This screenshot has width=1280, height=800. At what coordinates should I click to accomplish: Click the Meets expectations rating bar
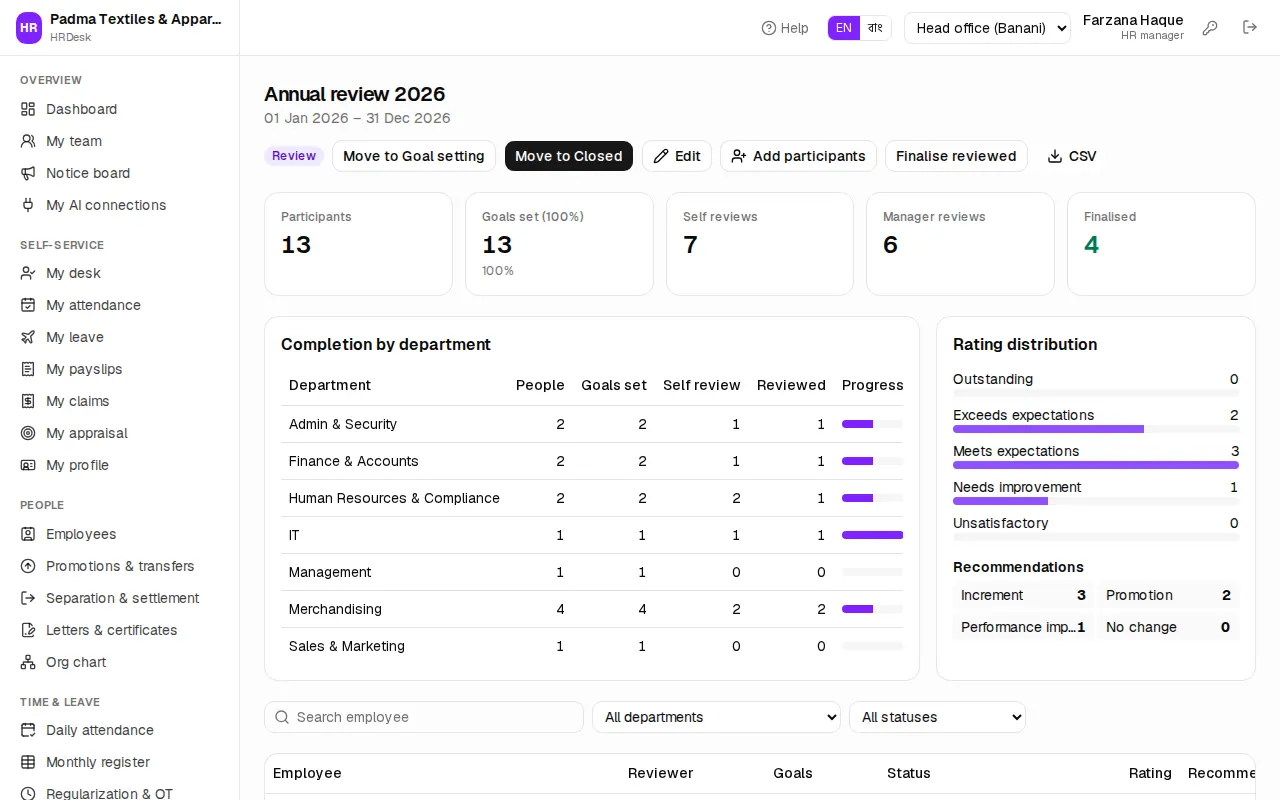coord(1096,465)
